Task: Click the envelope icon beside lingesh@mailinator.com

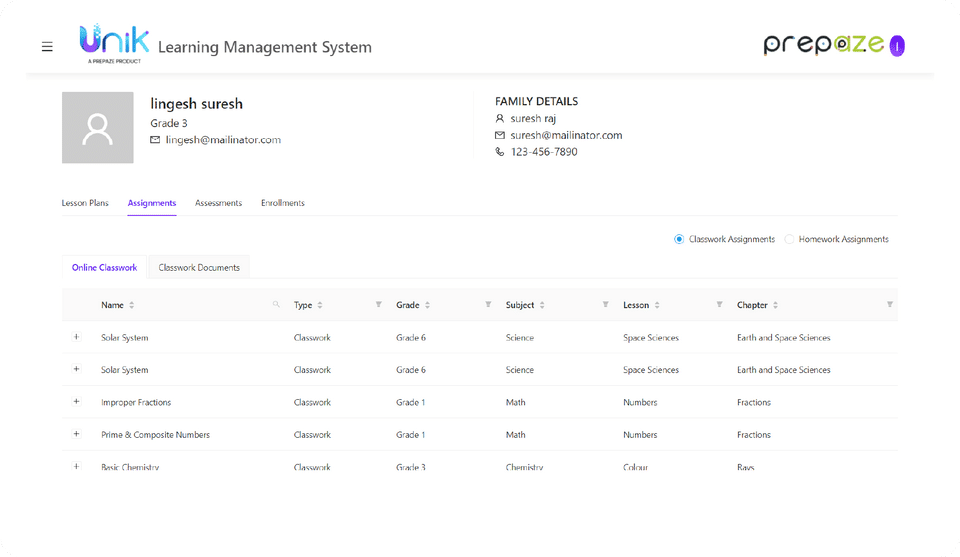Action: click(155, 140)
